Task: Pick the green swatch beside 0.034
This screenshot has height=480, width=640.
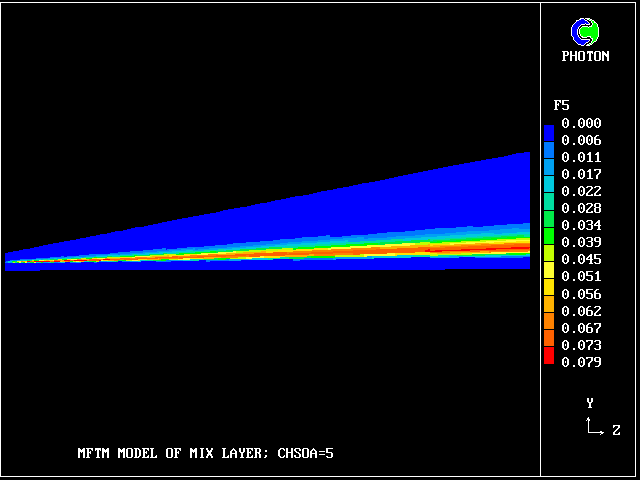Action: pos(548,225)
